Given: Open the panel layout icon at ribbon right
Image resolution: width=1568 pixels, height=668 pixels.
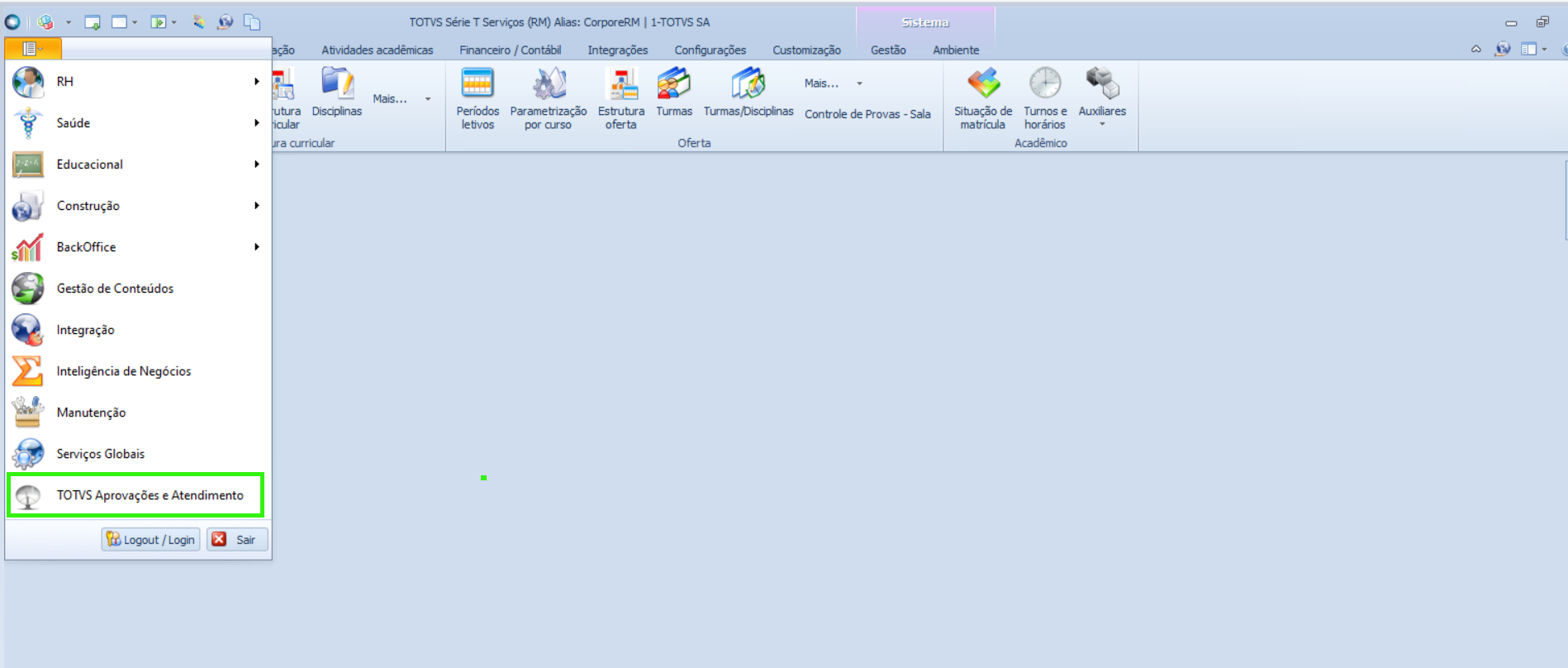Looking at the screenshot, I should [x=1529, y=50].
